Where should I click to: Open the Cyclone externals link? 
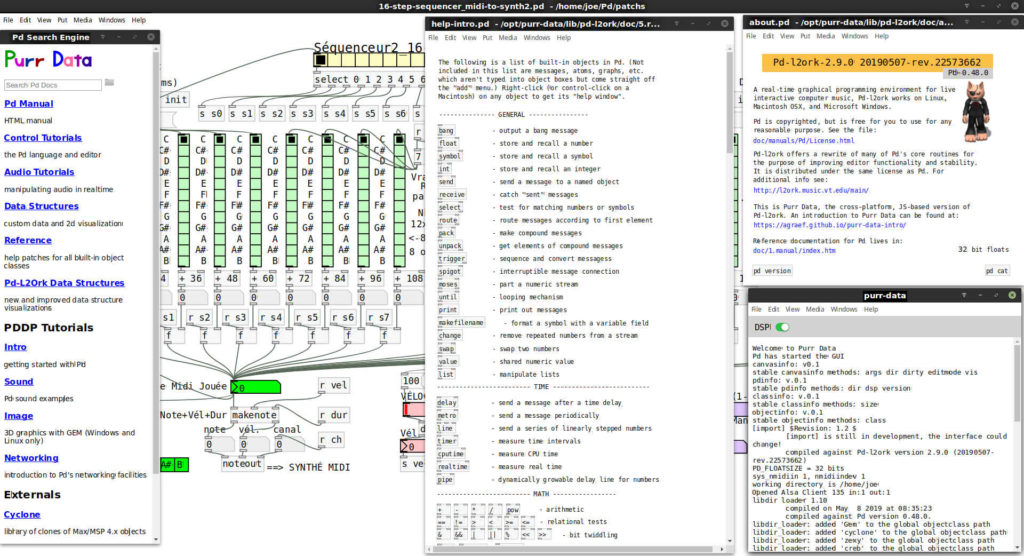tap(22, 514)
